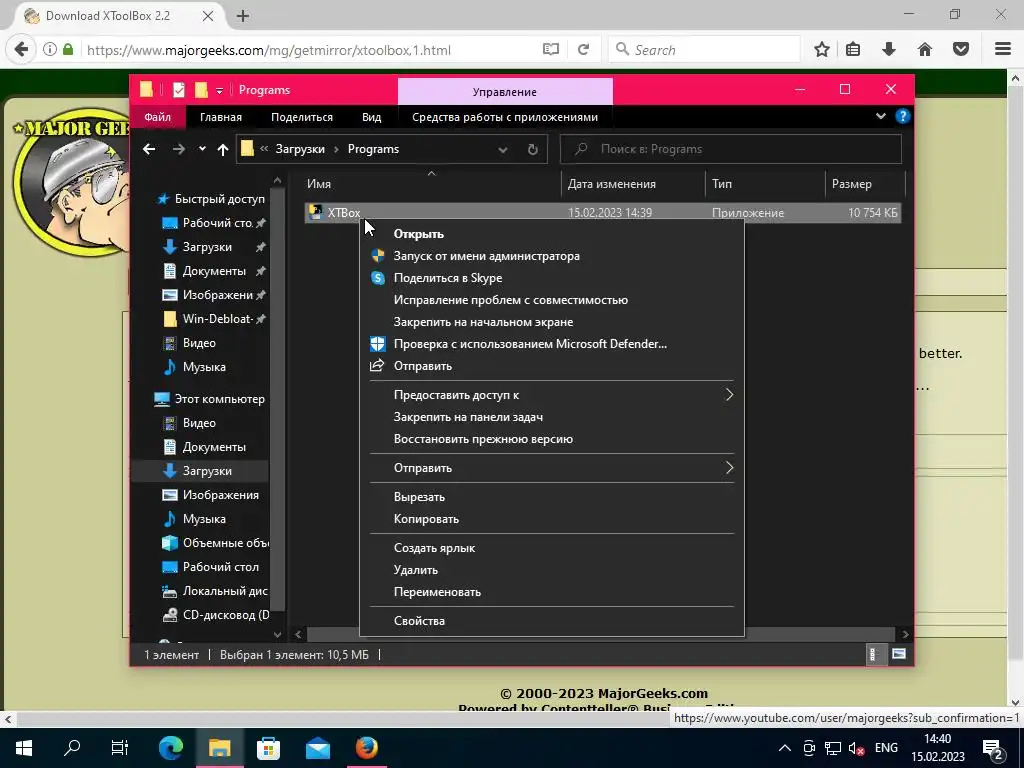
Task: Open Локальный диск in sidebar
Action: 215,591
